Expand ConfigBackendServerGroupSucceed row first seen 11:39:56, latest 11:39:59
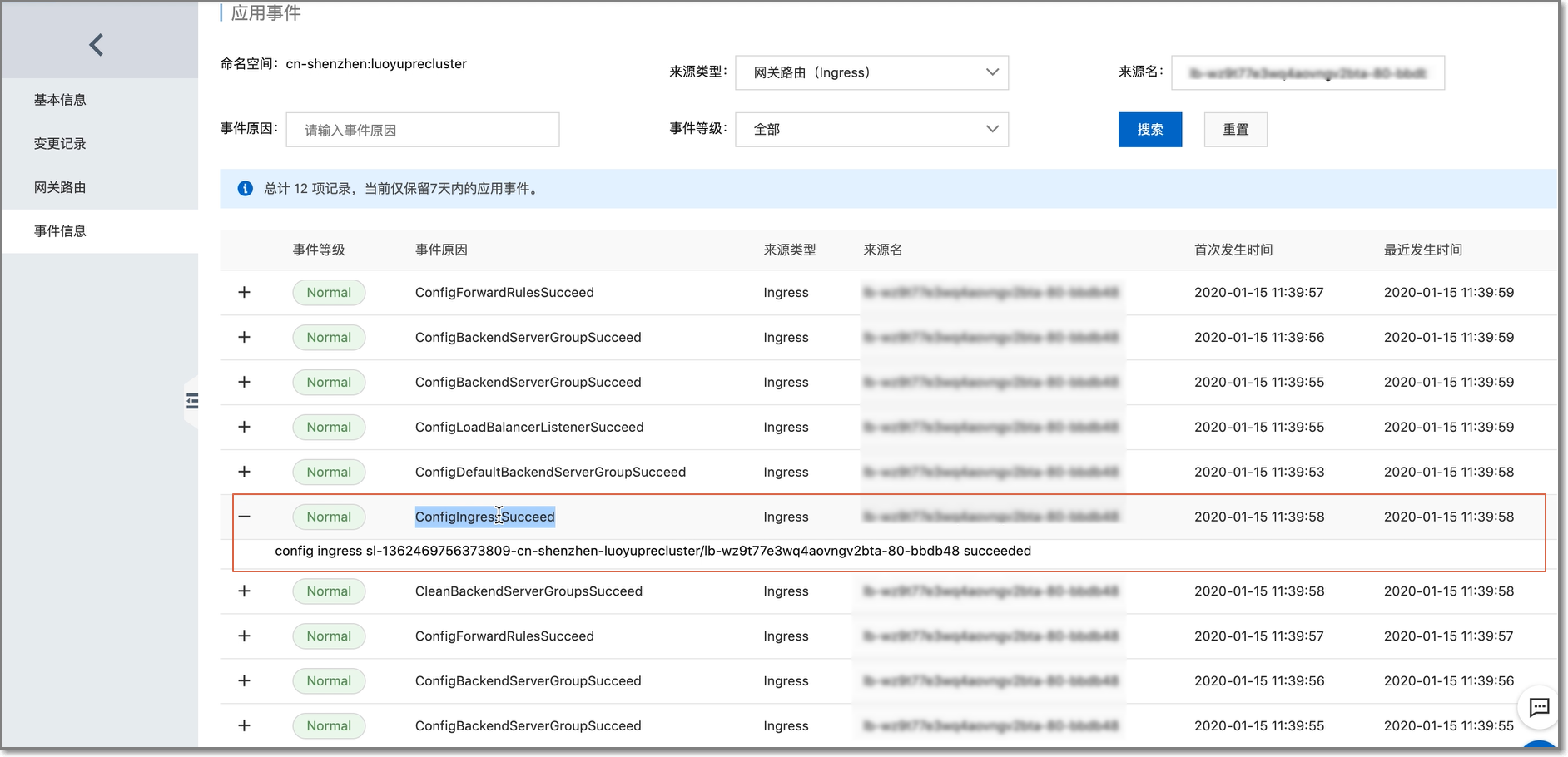 244,338
